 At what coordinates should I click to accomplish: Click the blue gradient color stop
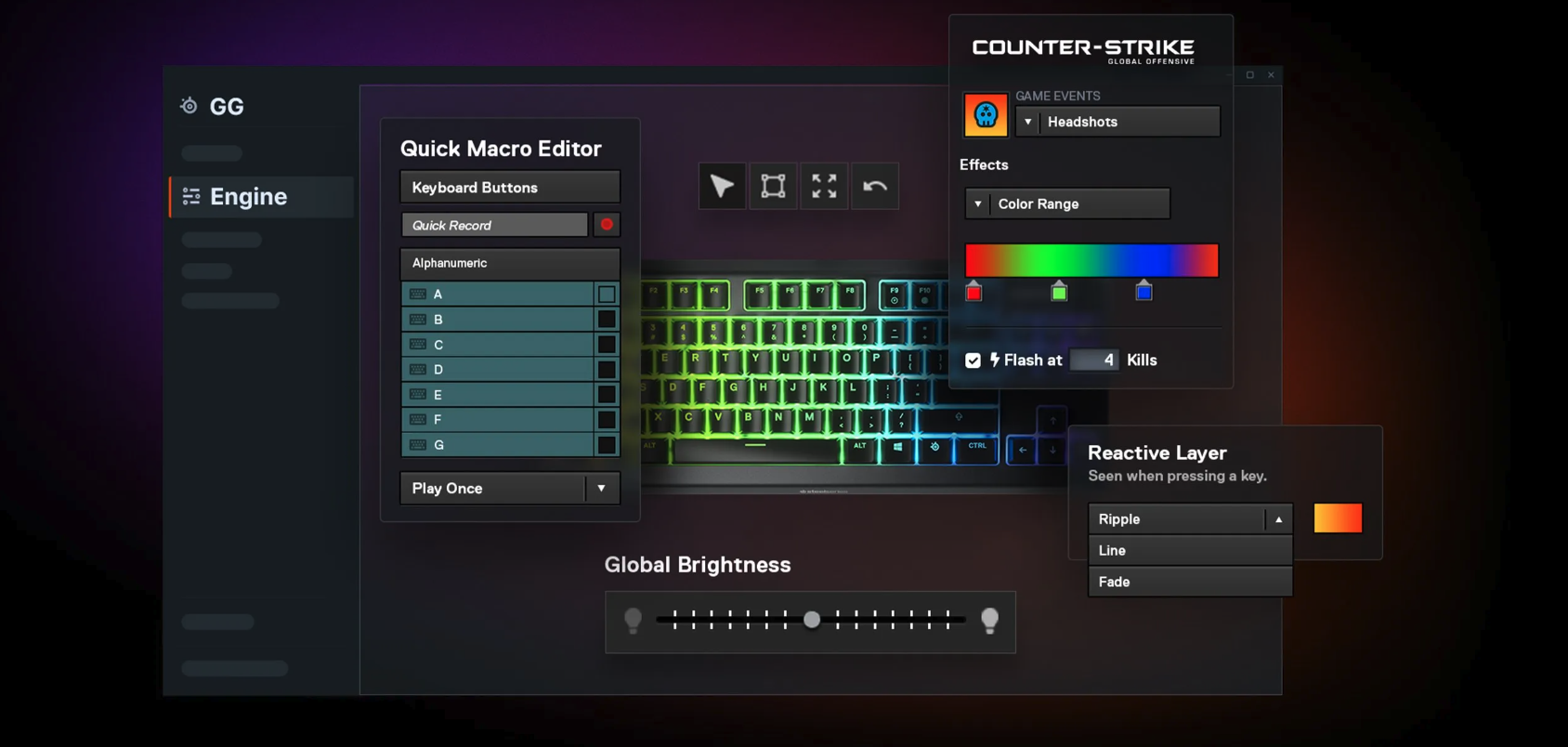tap(1143, 291)
